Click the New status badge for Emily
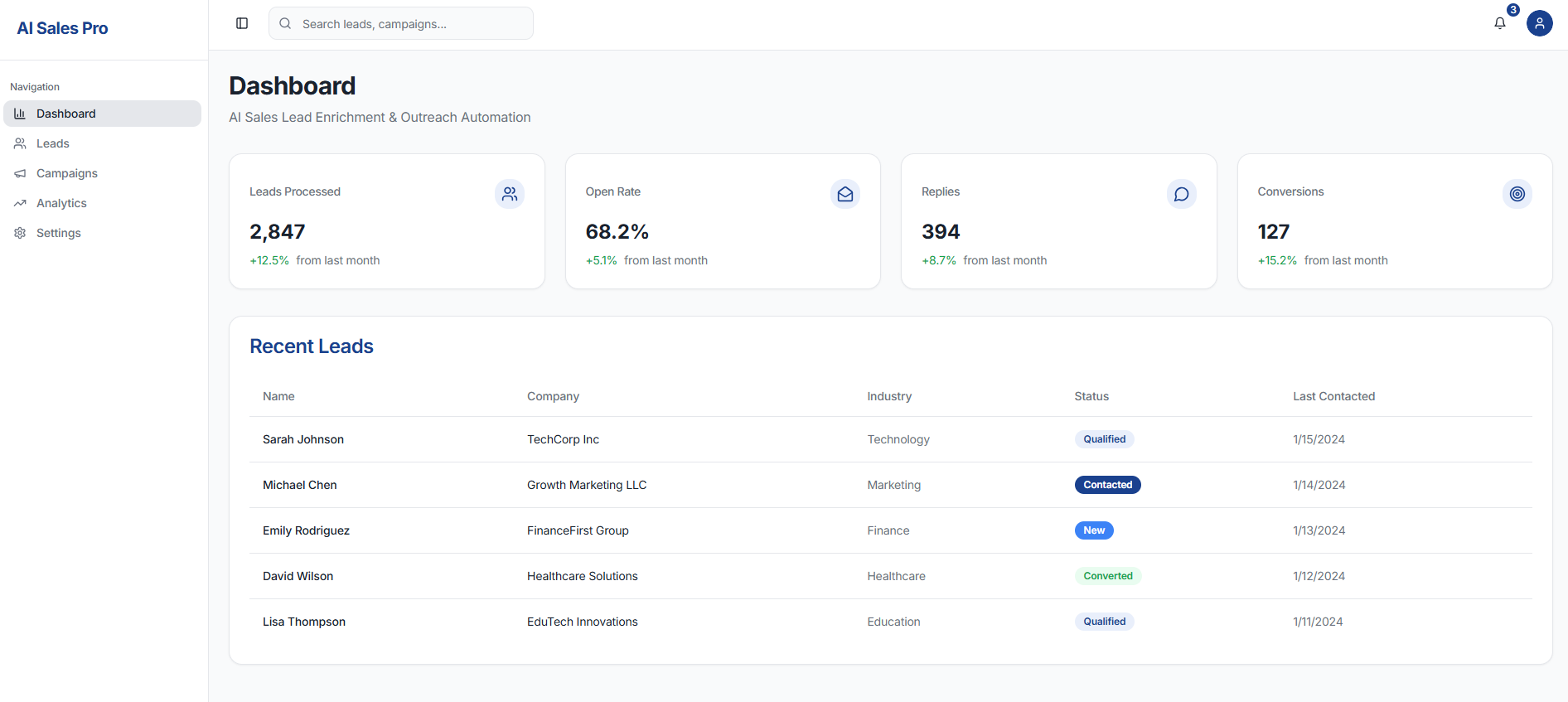Screen dimensions: 1568x702 coord(1094,530)
